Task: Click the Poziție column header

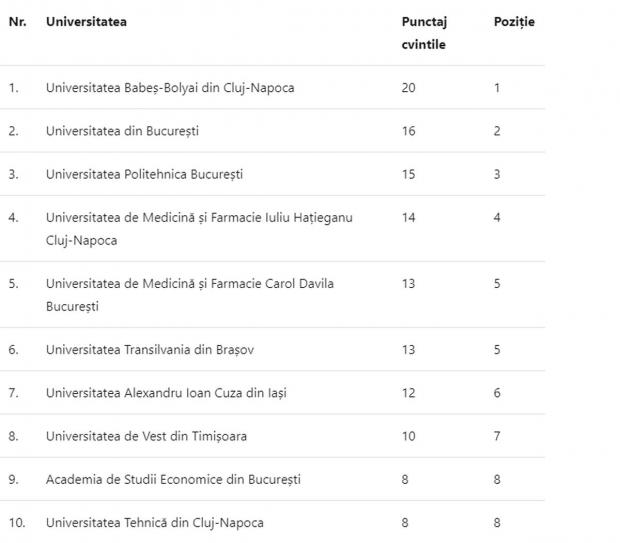Action: [514, 22]
